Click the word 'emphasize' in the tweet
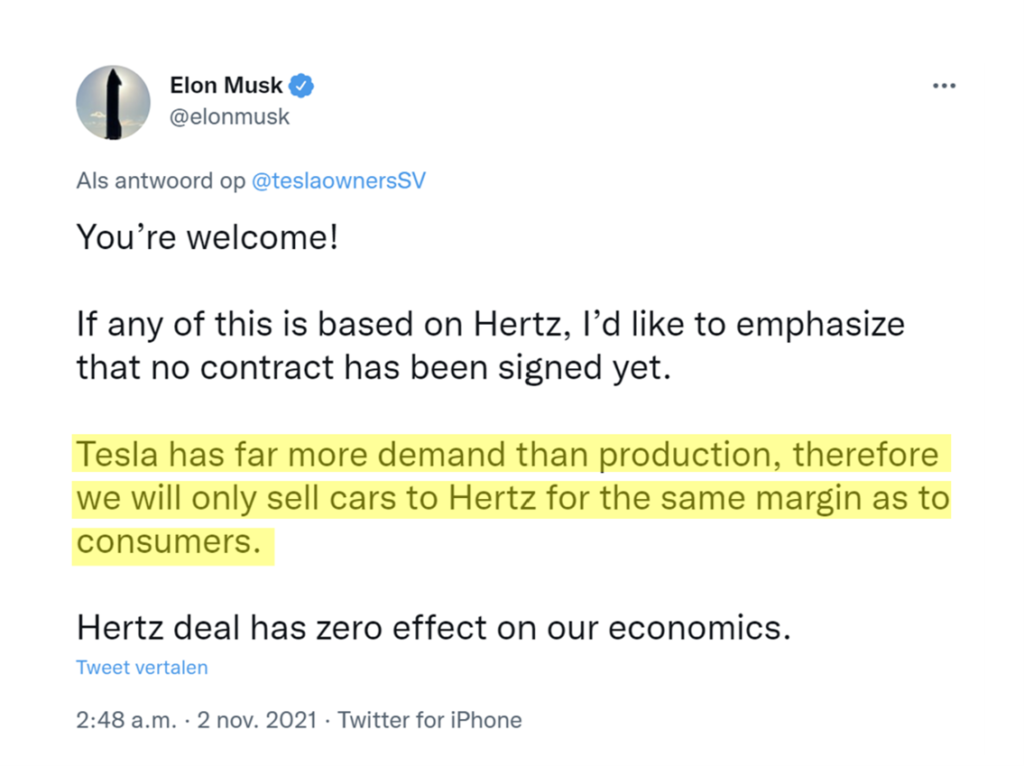This screenshot has height=766, width=1024. 820,325
